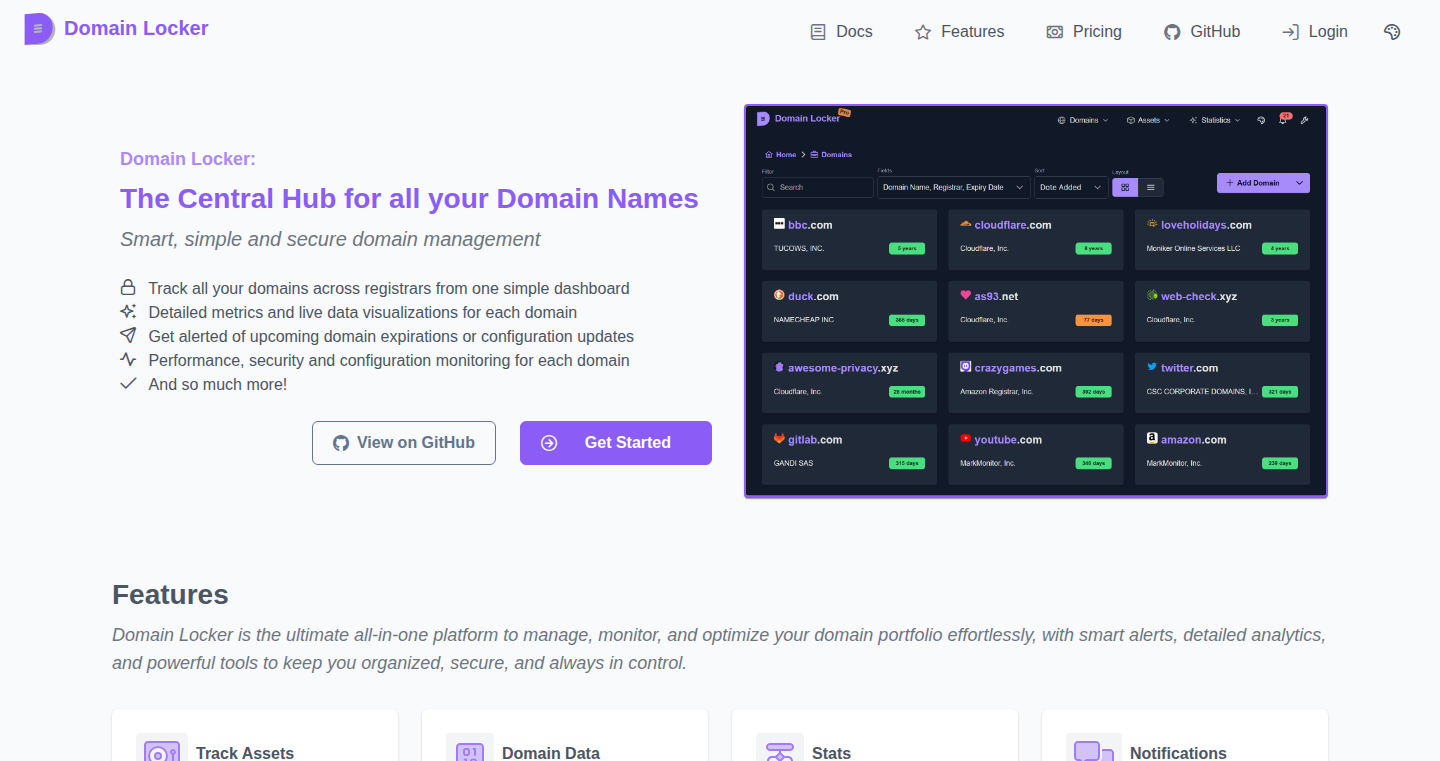The image size is (1440, 761).
Task: Click the crazygames.com favicon
Action: [x=966, y=367]
